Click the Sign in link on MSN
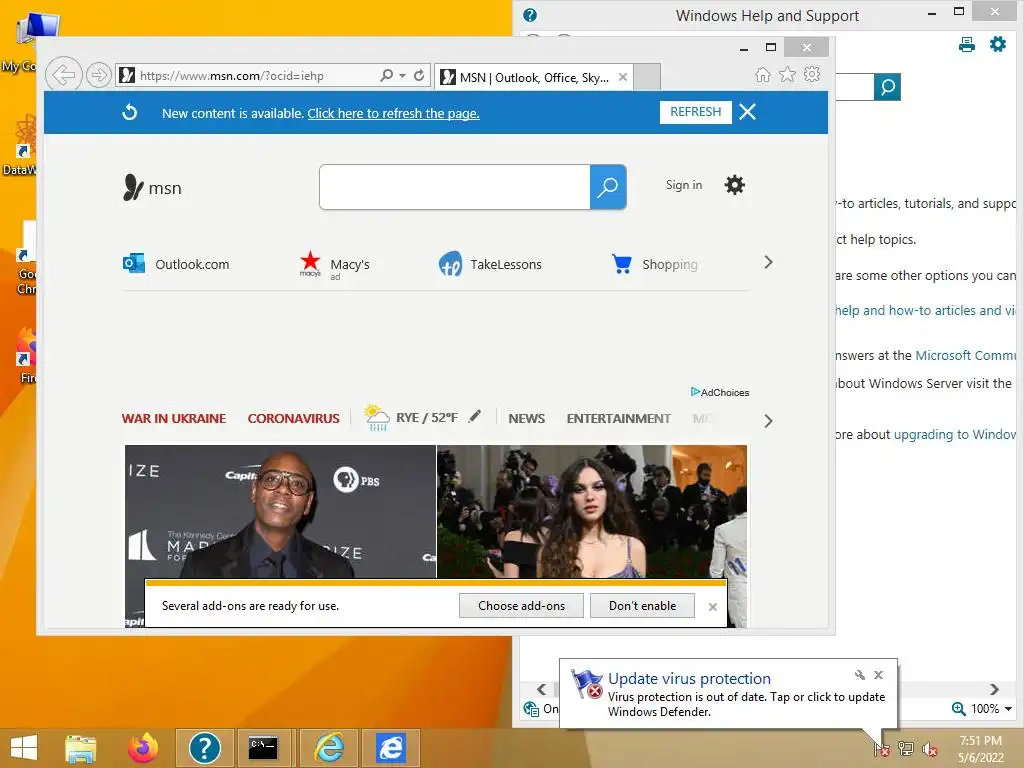This screenshot has height=768, width=1024. (x=684, y=185)
